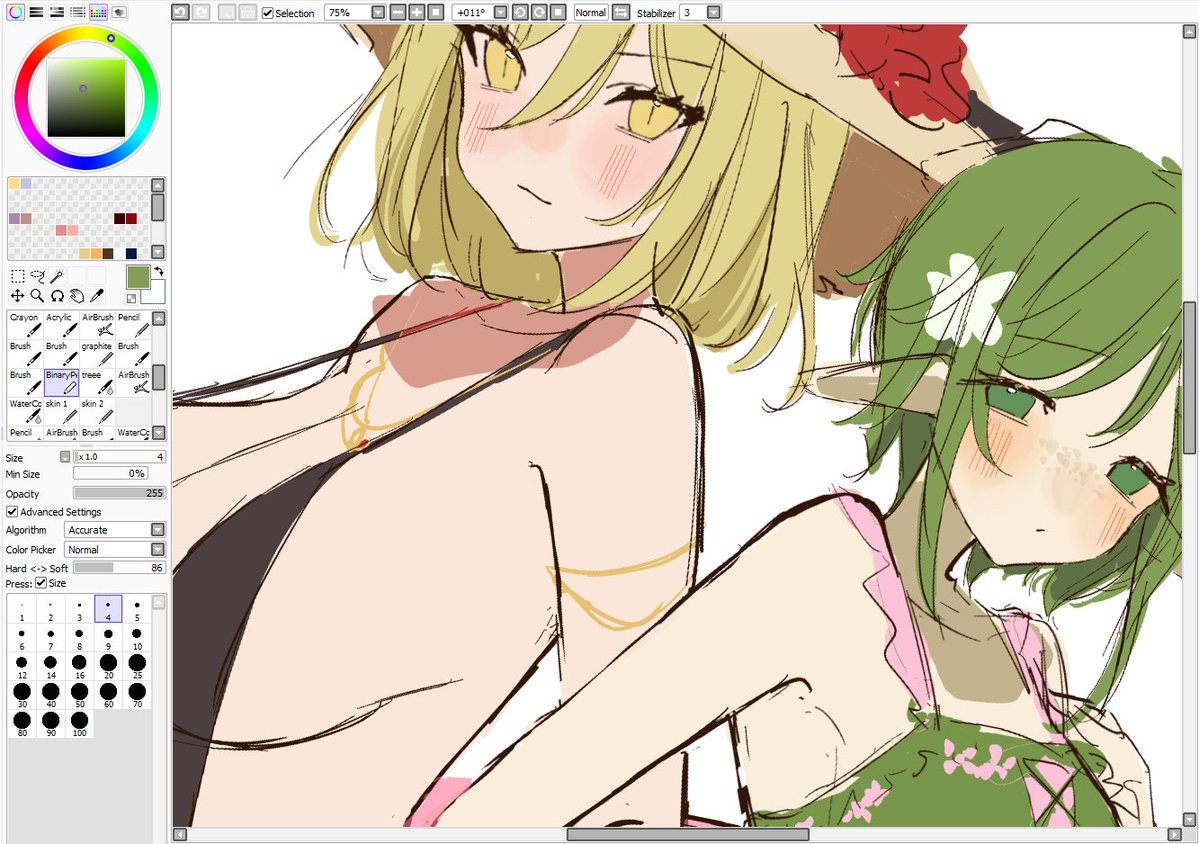Toggle the RGB slider panel
This screenshot has height=844, width=1199.
(x=36, y=12)
